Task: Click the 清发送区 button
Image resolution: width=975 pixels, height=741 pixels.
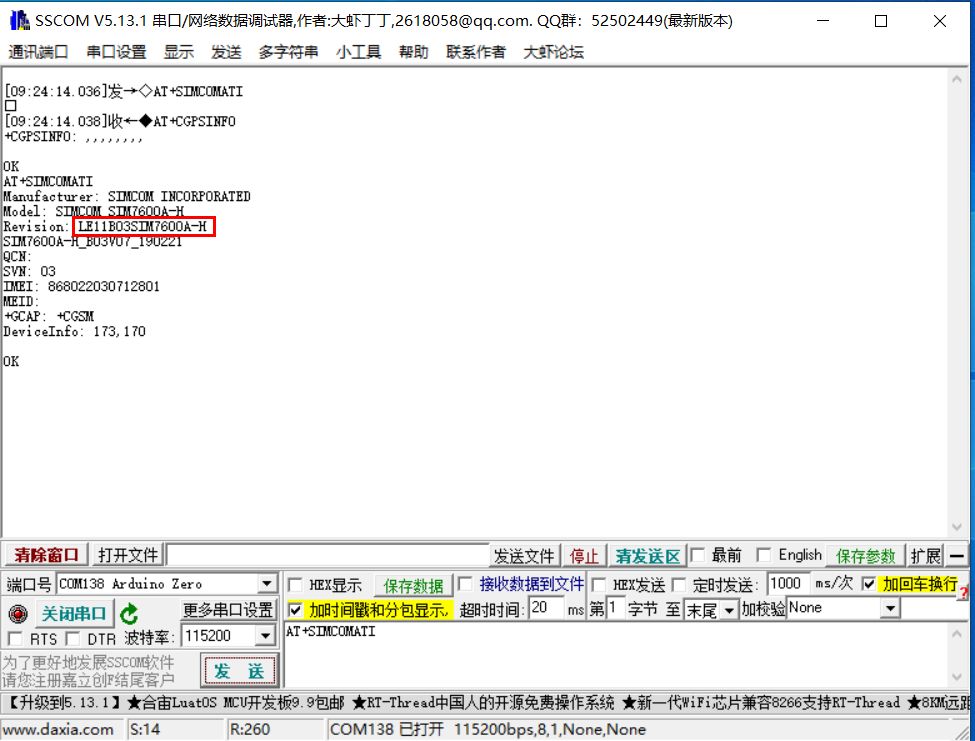Action: tap(647, 556)
